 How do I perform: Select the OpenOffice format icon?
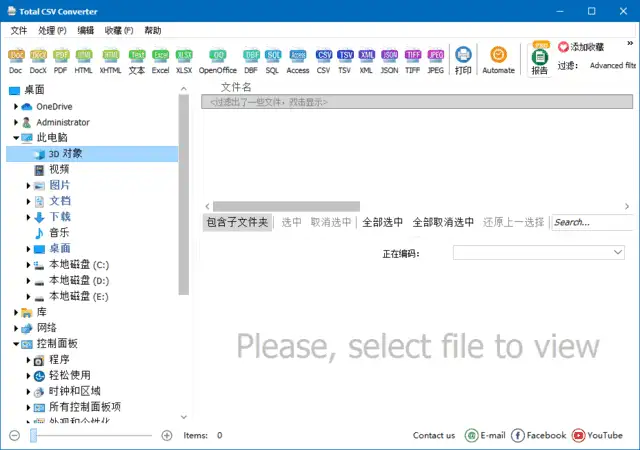(x=218, y=59)
